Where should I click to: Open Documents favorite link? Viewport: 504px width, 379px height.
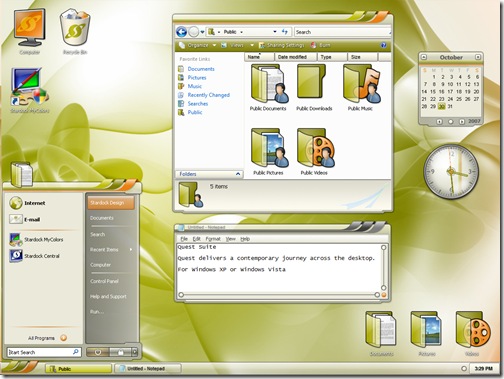[201, 69]
